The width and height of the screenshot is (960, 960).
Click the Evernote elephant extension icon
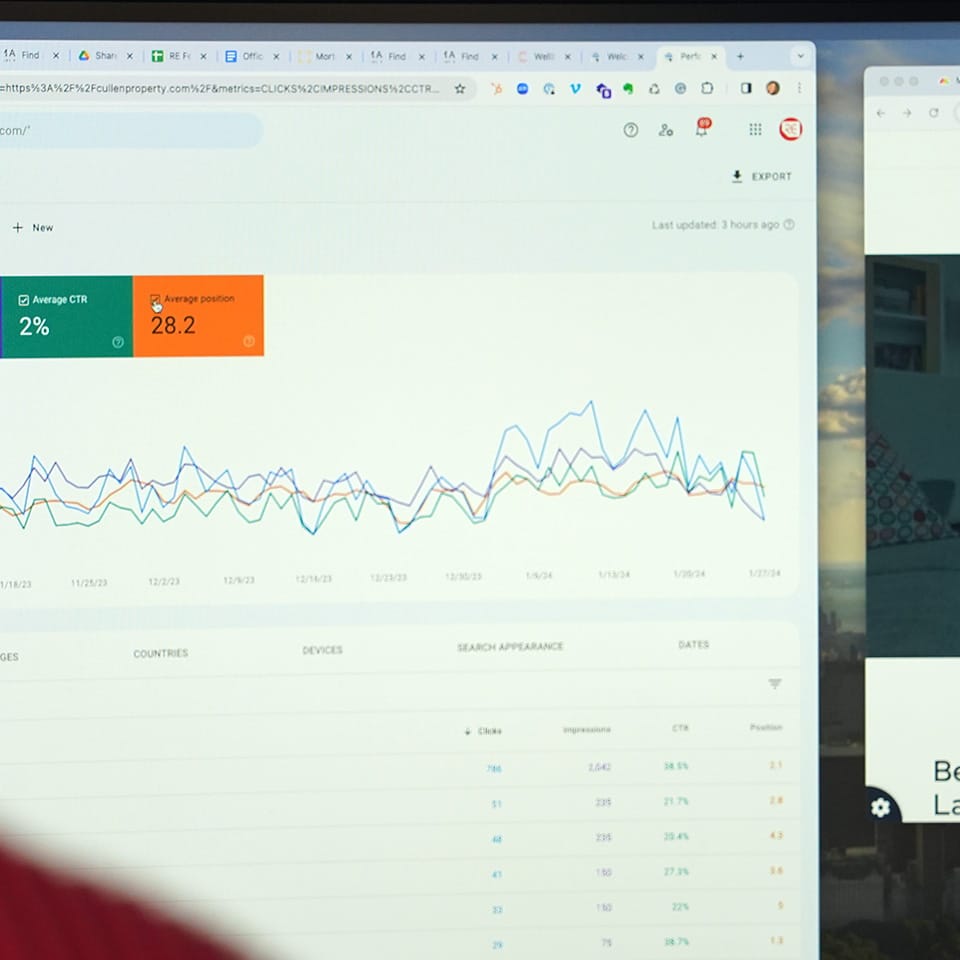[x=628, y=89]
